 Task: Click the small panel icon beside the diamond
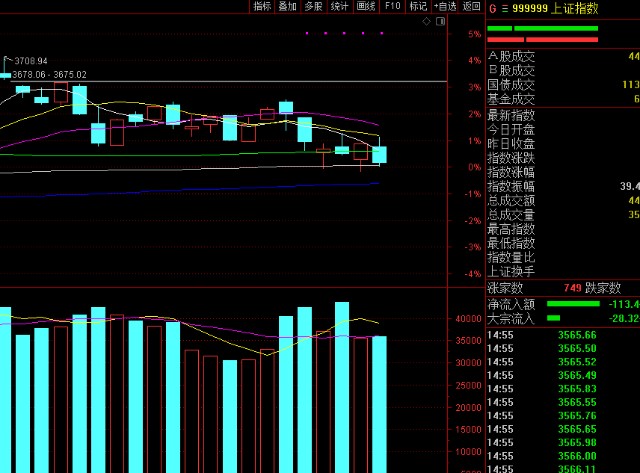coord(441,20)
